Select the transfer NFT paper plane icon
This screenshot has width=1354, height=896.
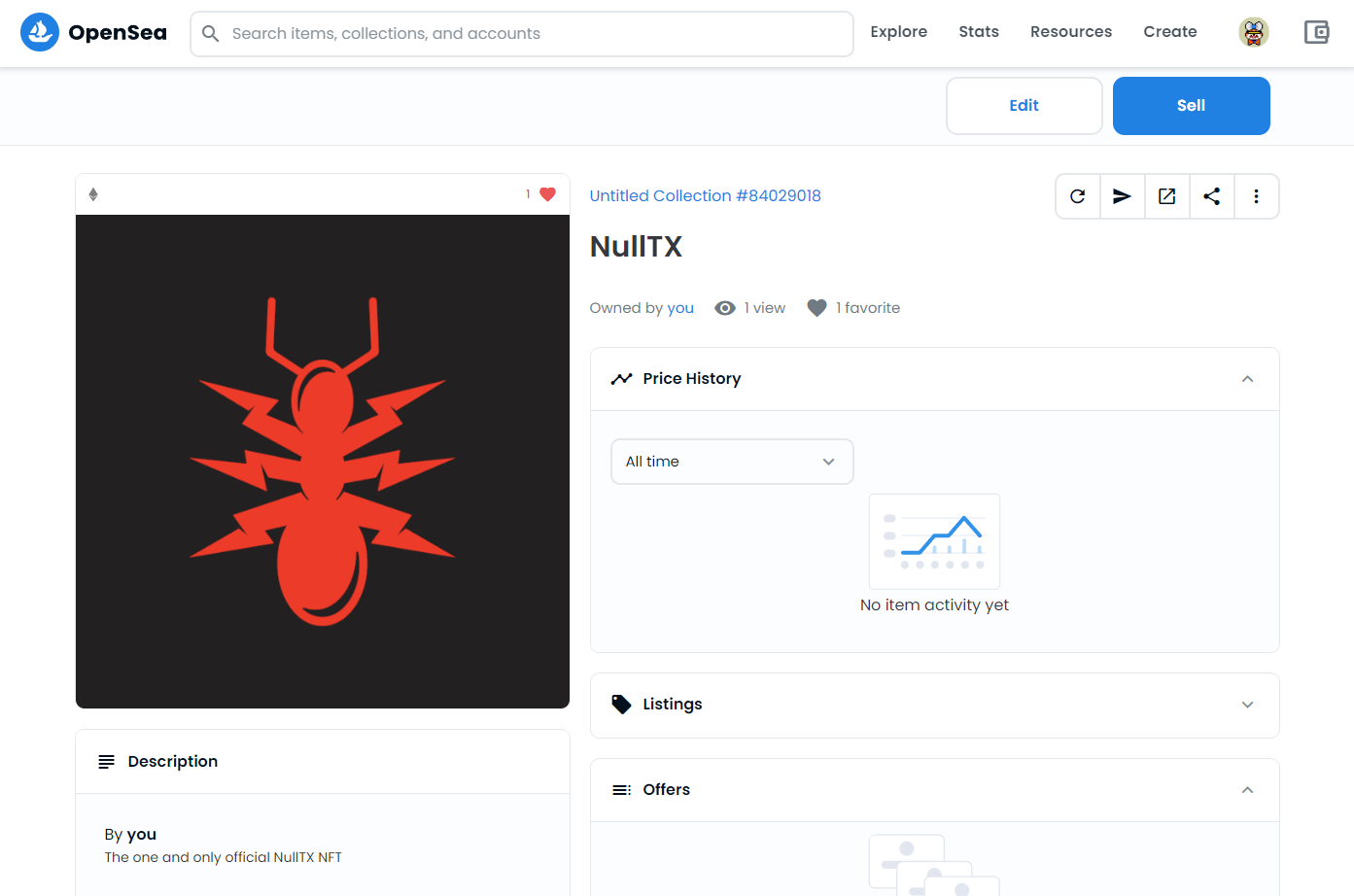pyautogui.click(x=1122, y=195)
